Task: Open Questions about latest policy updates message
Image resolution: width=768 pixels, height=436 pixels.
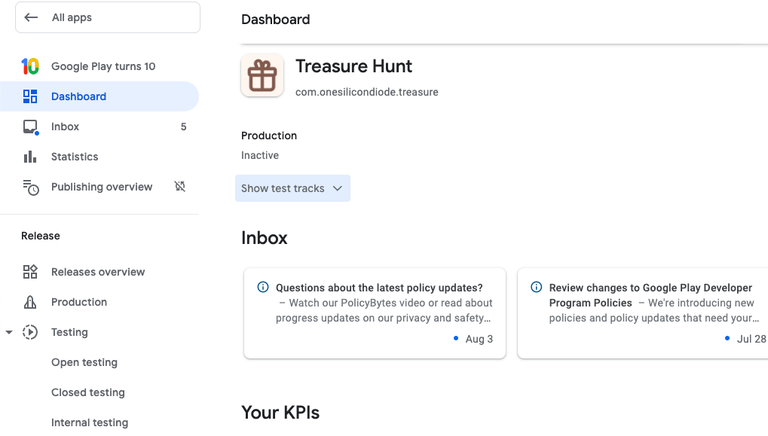Action: 375,313
